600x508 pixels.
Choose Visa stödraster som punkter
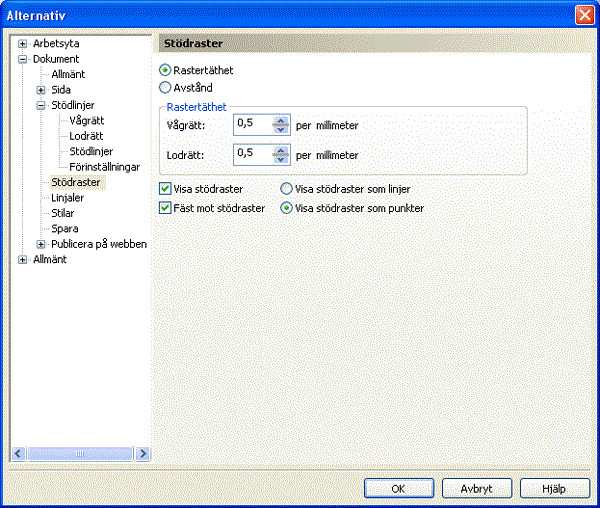tap(287, 208)
